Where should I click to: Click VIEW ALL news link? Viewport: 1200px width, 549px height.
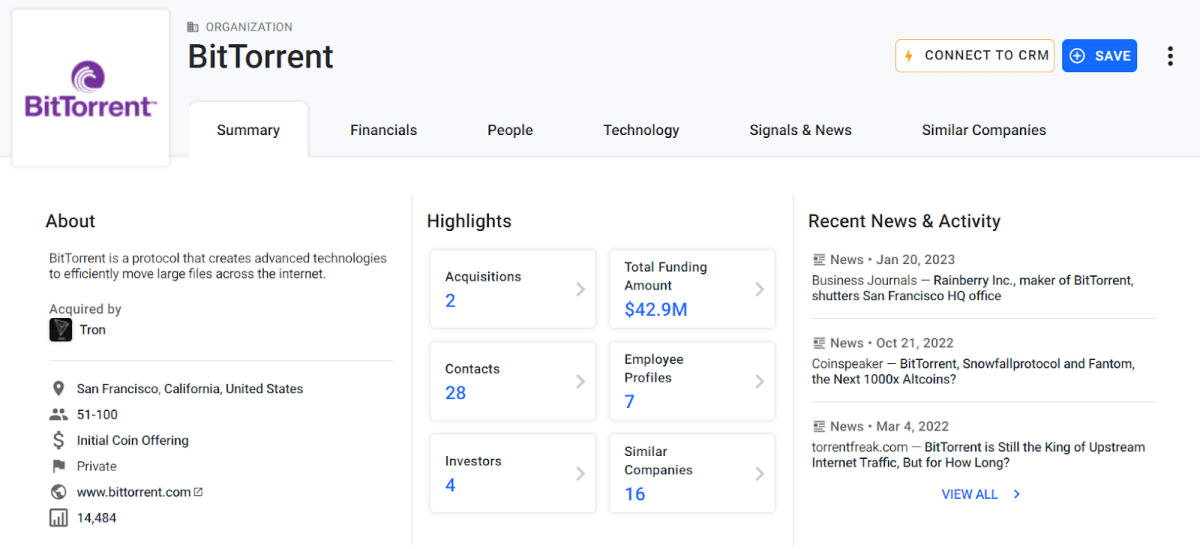click(x=969, y=494)
